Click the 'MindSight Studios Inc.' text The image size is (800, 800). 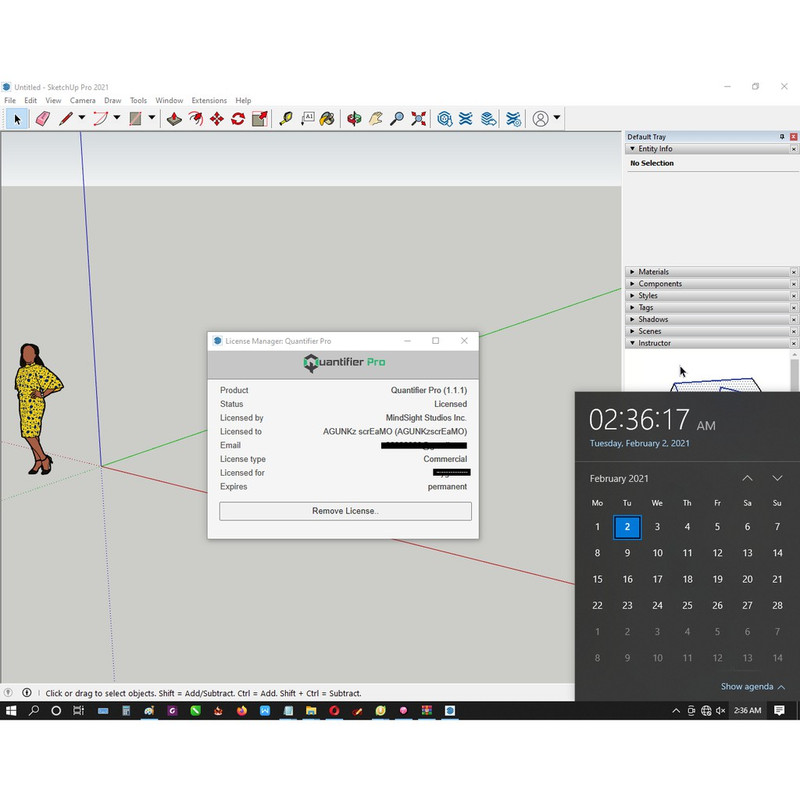click(426, 418)
